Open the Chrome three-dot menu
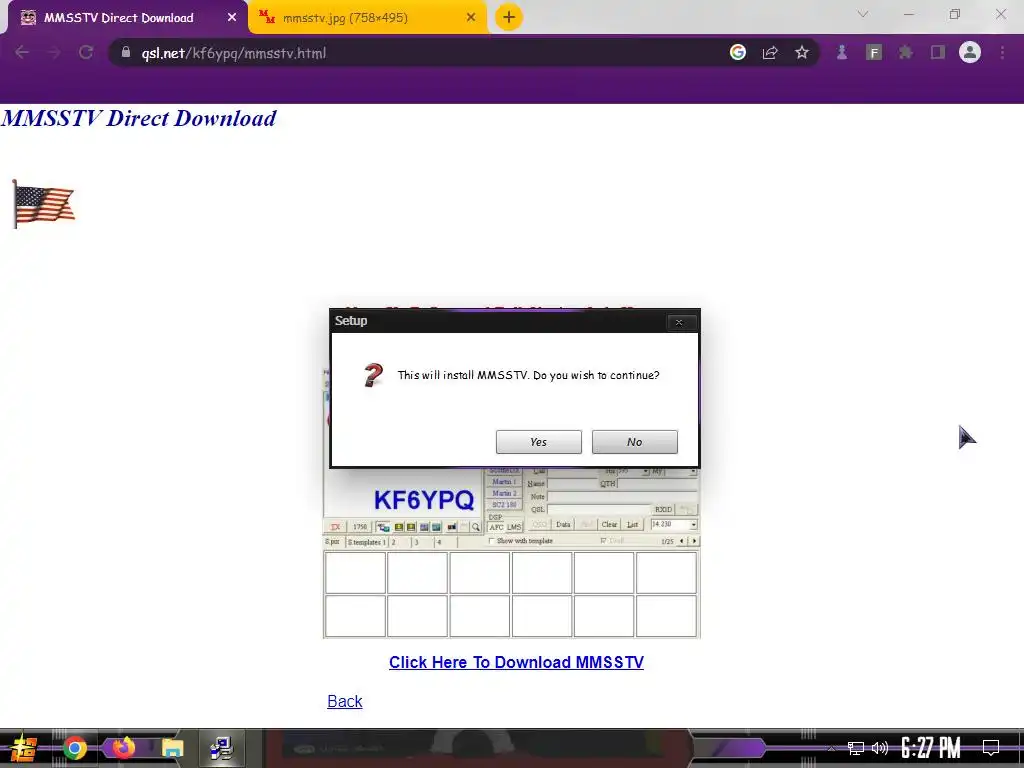Screen dimensions: 1024x768 (x=1002, y=53)
